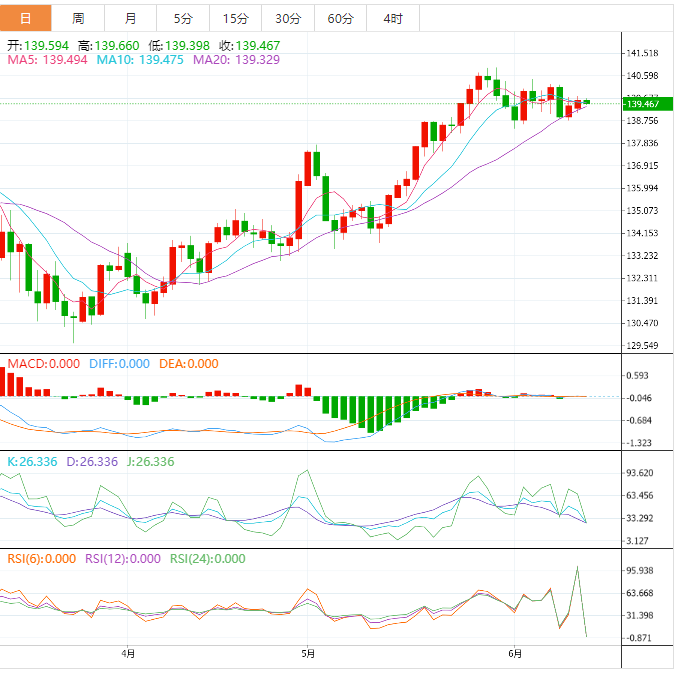Click the 高:139.660 high value
The image size is (675, 673).
108,45
